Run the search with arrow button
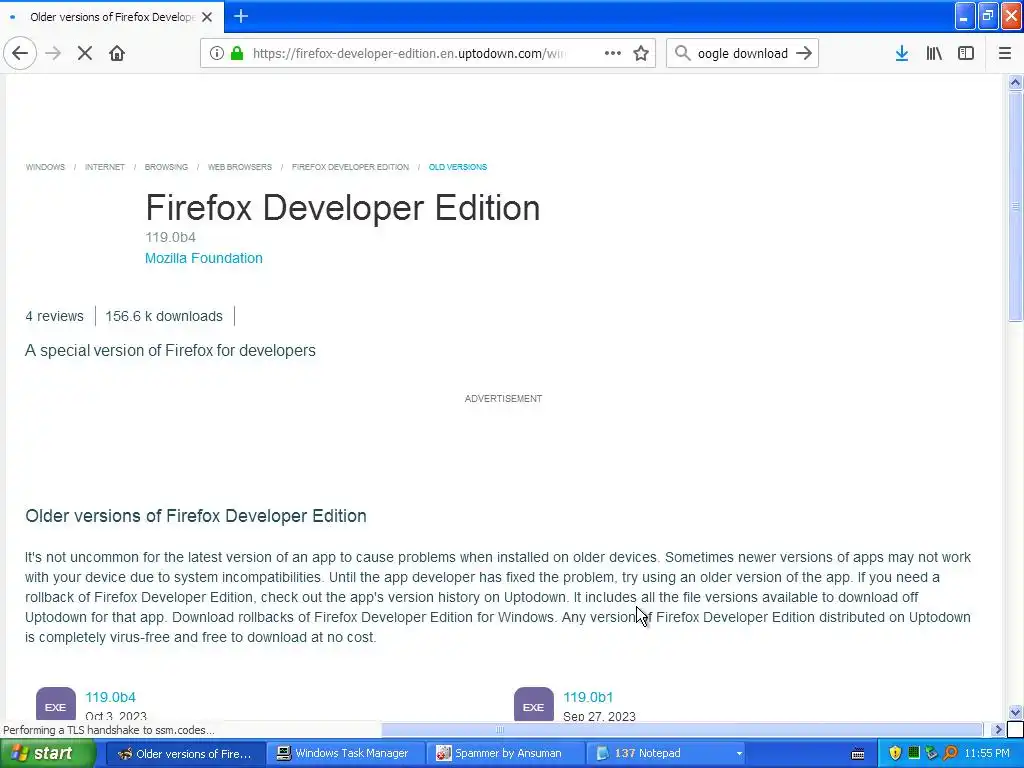1024x768 pixels. point(804,53)
